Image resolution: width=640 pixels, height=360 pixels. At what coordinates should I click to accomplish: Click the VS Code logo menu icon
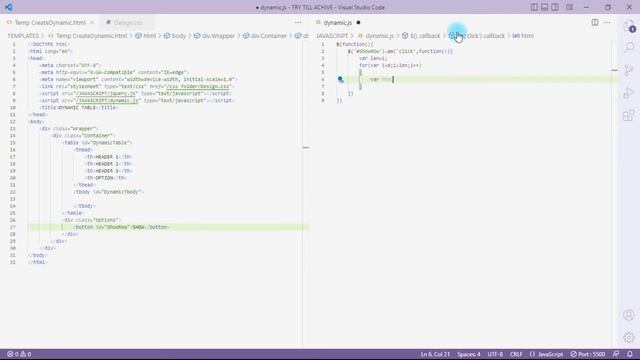pos(9,7)
